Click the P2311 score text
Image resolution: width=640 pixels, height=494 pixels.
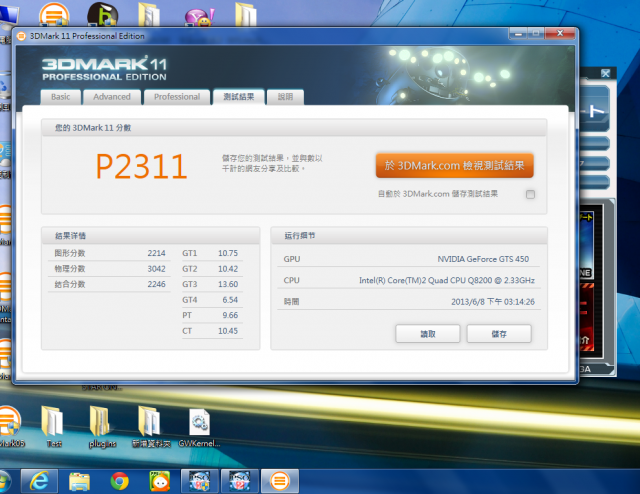[142, 167]
